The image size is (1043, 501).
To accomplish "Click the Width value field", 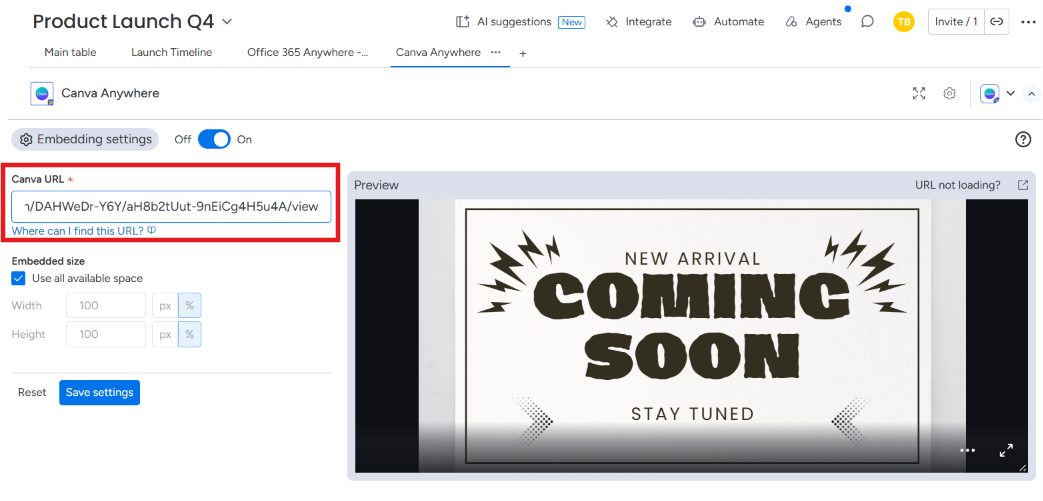I will tap(106, 305).
